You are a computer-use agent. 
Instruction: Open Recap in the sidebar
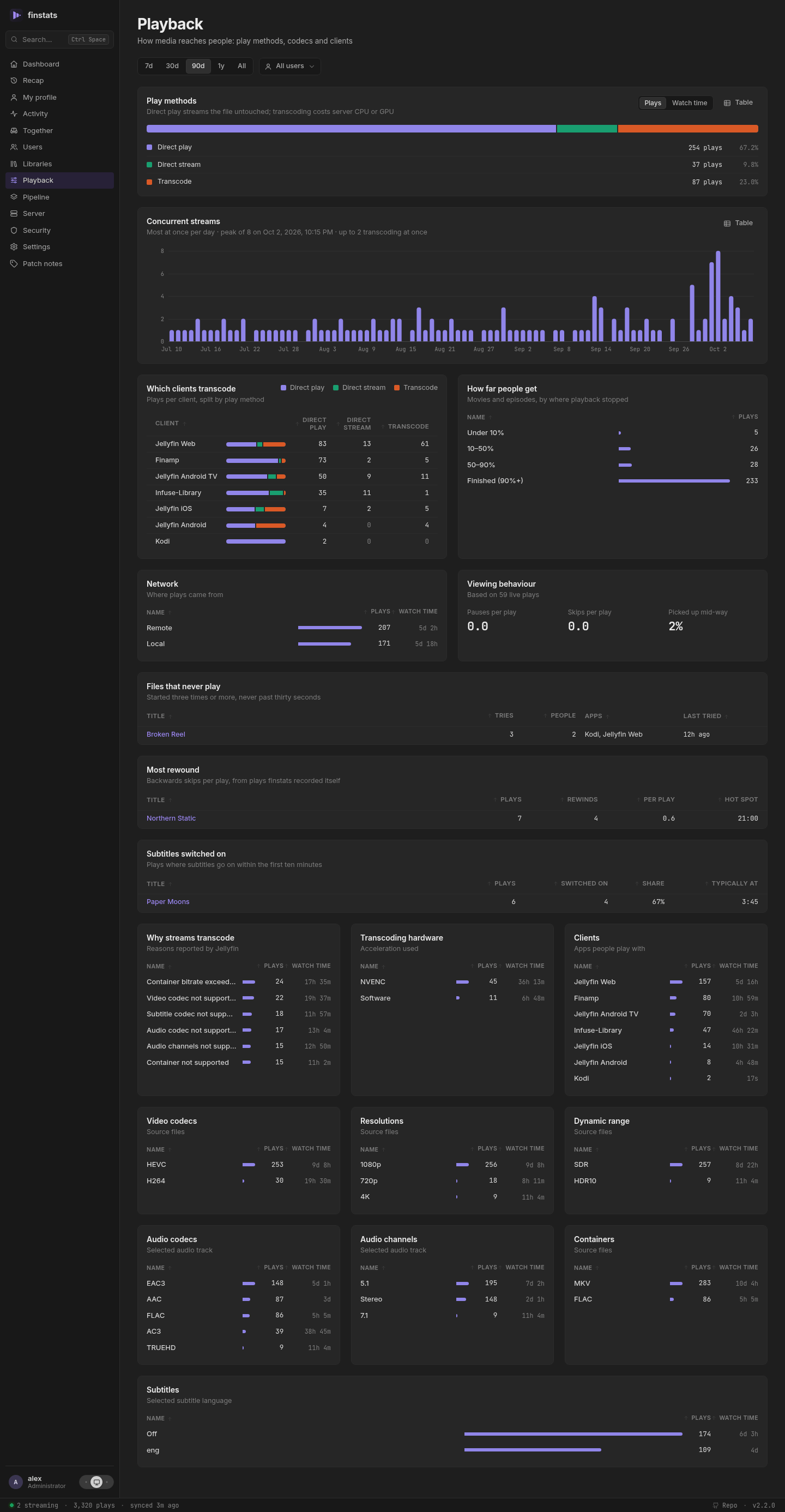pos(59,80)
